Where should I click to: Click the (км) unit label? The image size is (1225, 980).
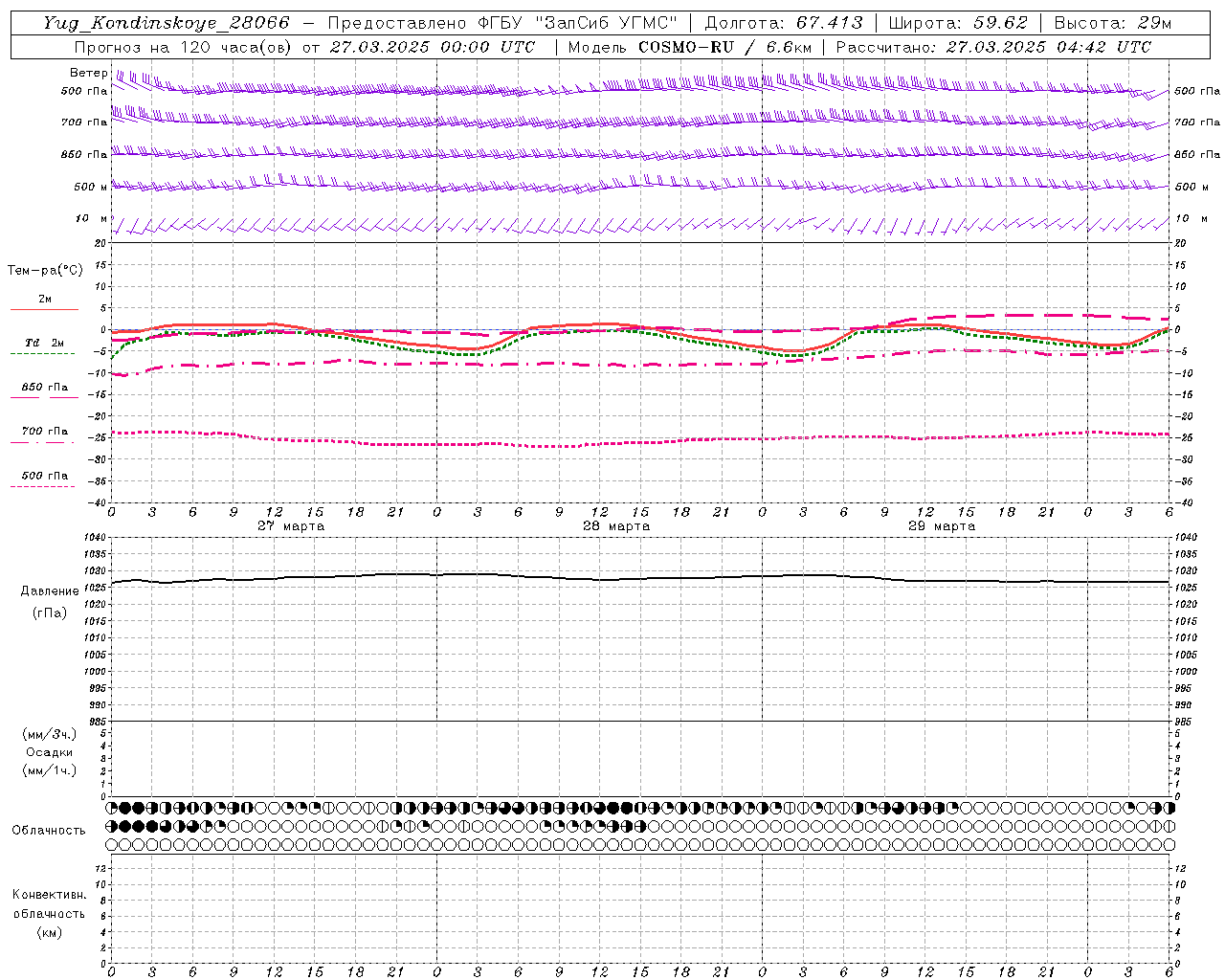[x=50, y=932]
